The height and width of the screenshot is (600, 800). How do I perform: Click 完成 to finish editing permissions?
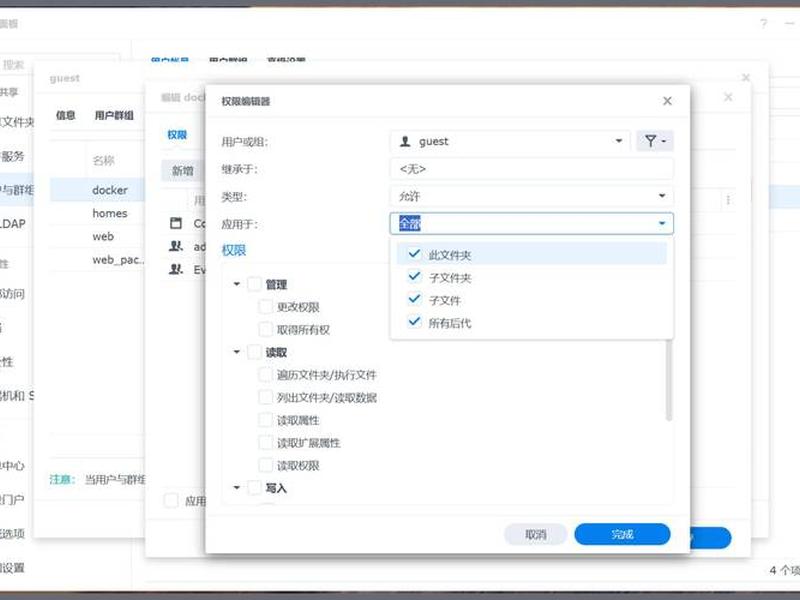click(x=622, y=534)
